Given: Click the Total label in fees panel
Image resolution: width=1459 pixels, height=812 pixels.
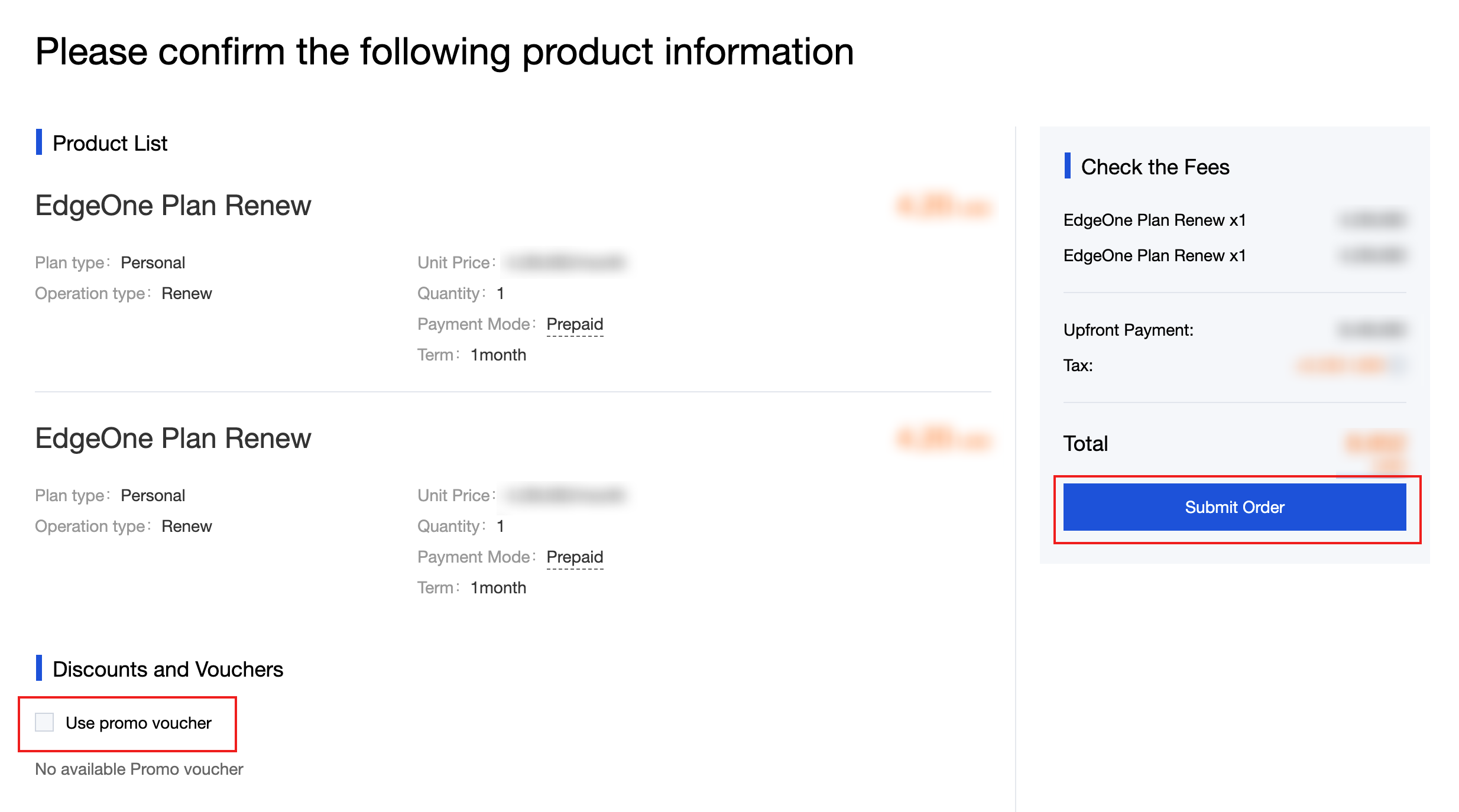Looking at the screenshot, I should pyautogui.click(x=1085, y=443).
